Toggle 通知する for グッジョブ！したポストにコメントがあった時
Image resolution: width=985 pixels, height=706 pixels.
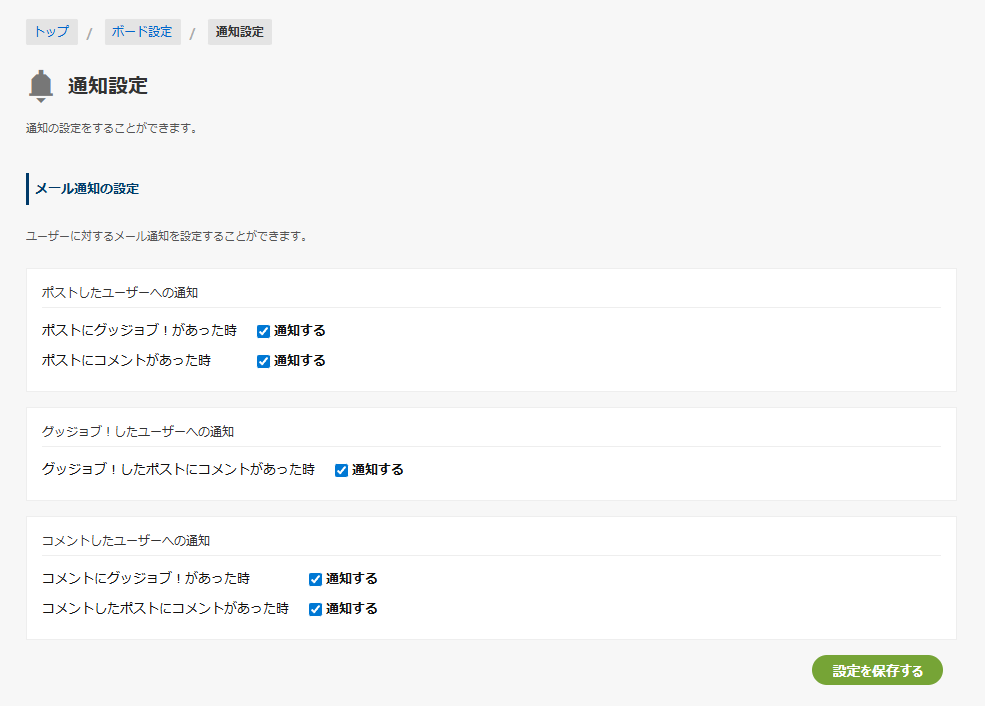point(341,470)
